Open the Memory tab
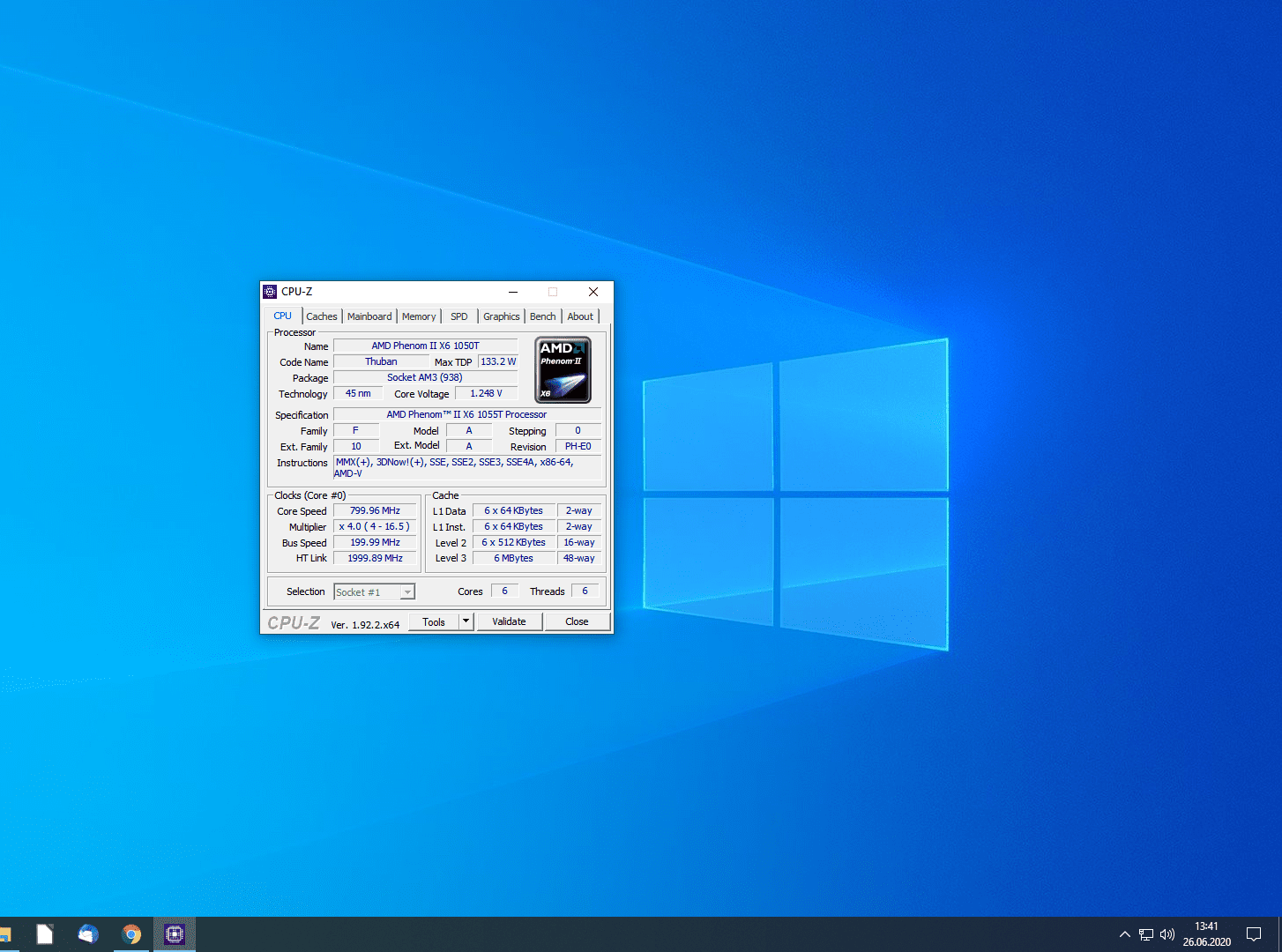The image size is (1282, 952). [x=419, y=316]
